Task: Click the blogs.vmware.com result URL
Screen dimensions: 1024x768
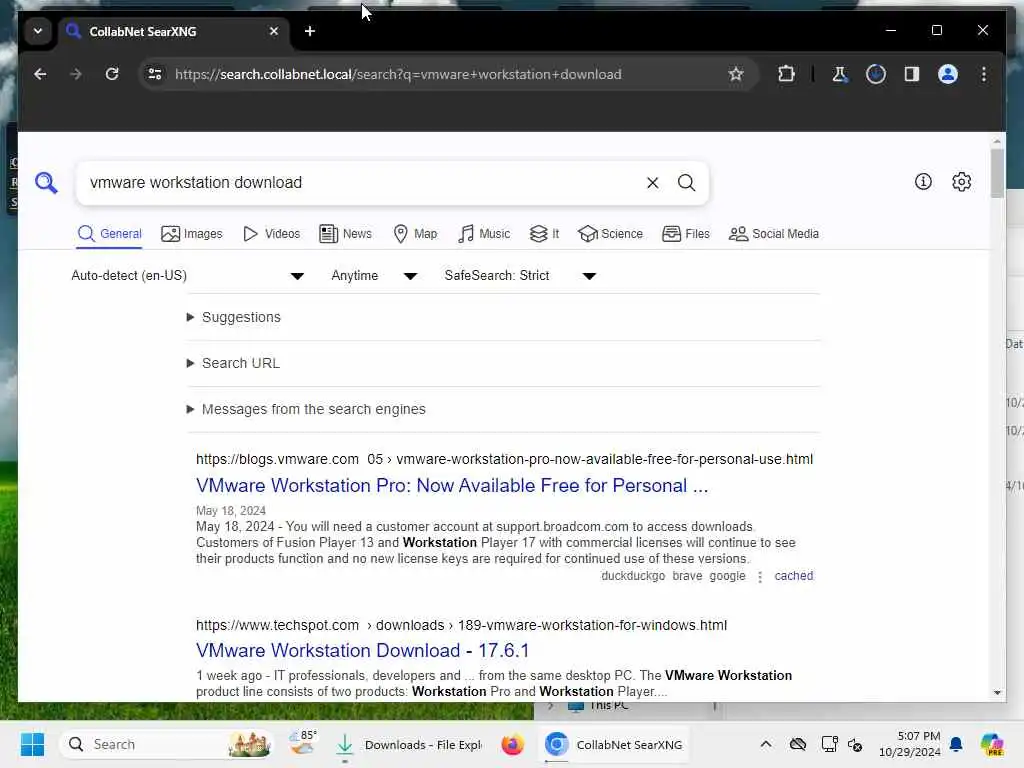Action: [x=504, y=459]
